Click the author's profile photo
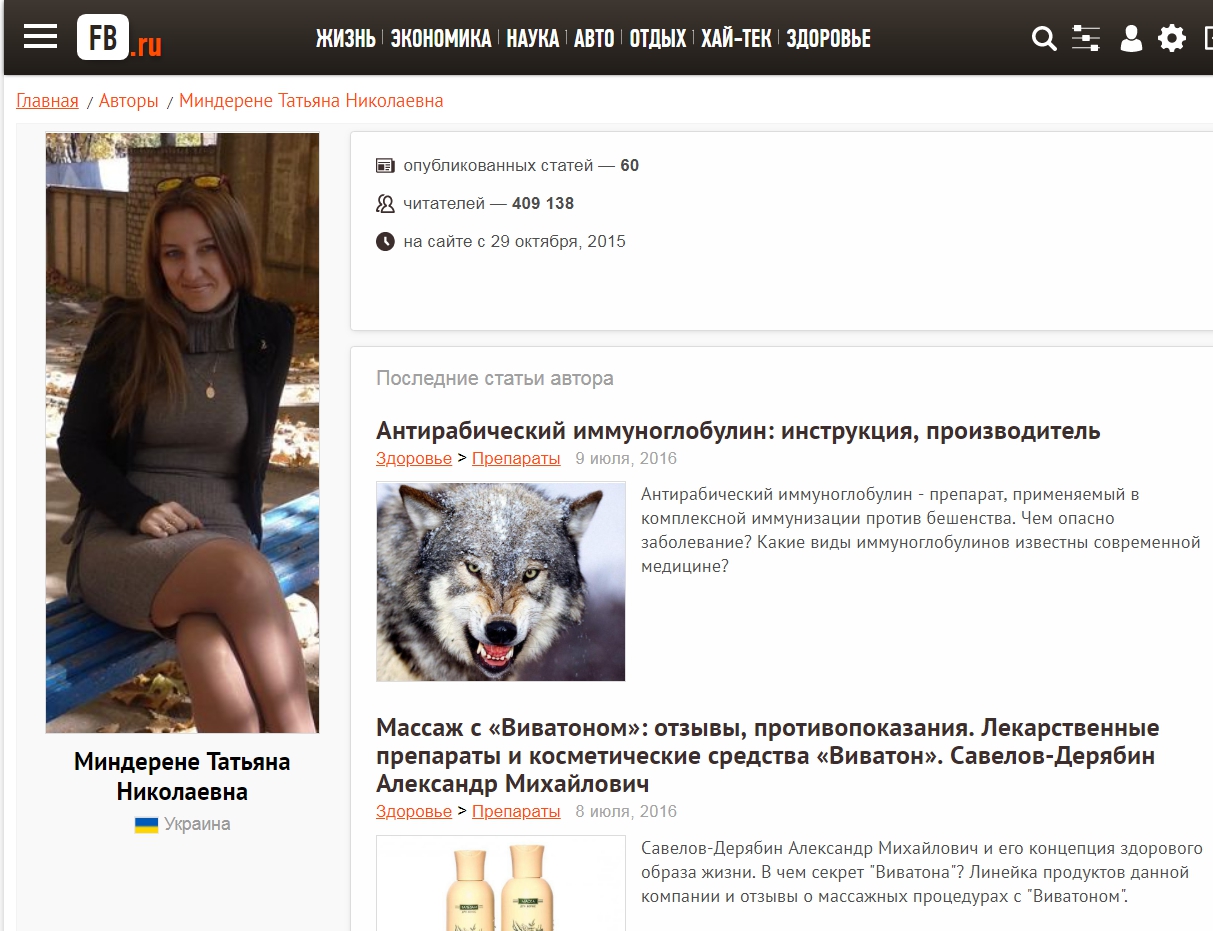The image size is (1213, 931). point(182,433)
